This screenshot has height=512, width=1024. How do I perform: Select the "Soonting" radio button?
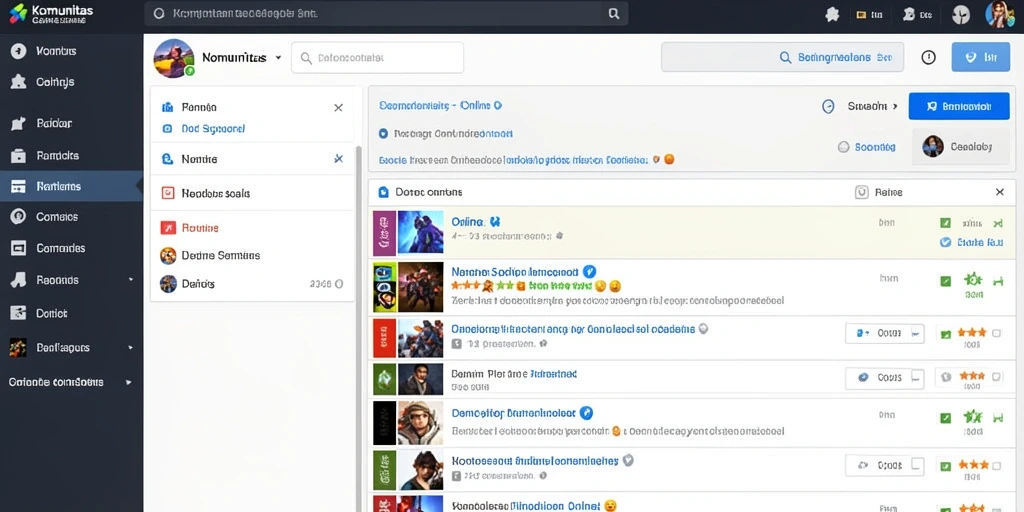pyautogui.click(x=843, y=147)
